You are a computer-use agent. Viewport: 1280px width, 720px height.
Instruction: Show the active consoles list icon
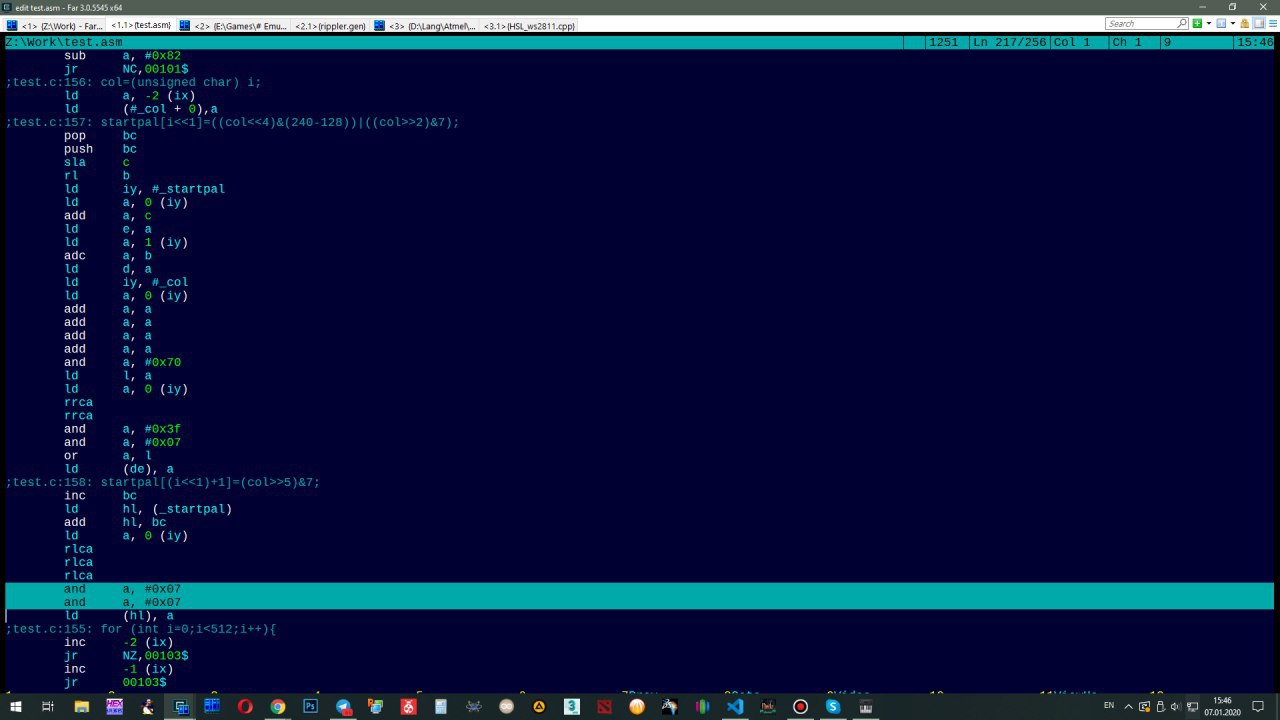coord(1221,23)
